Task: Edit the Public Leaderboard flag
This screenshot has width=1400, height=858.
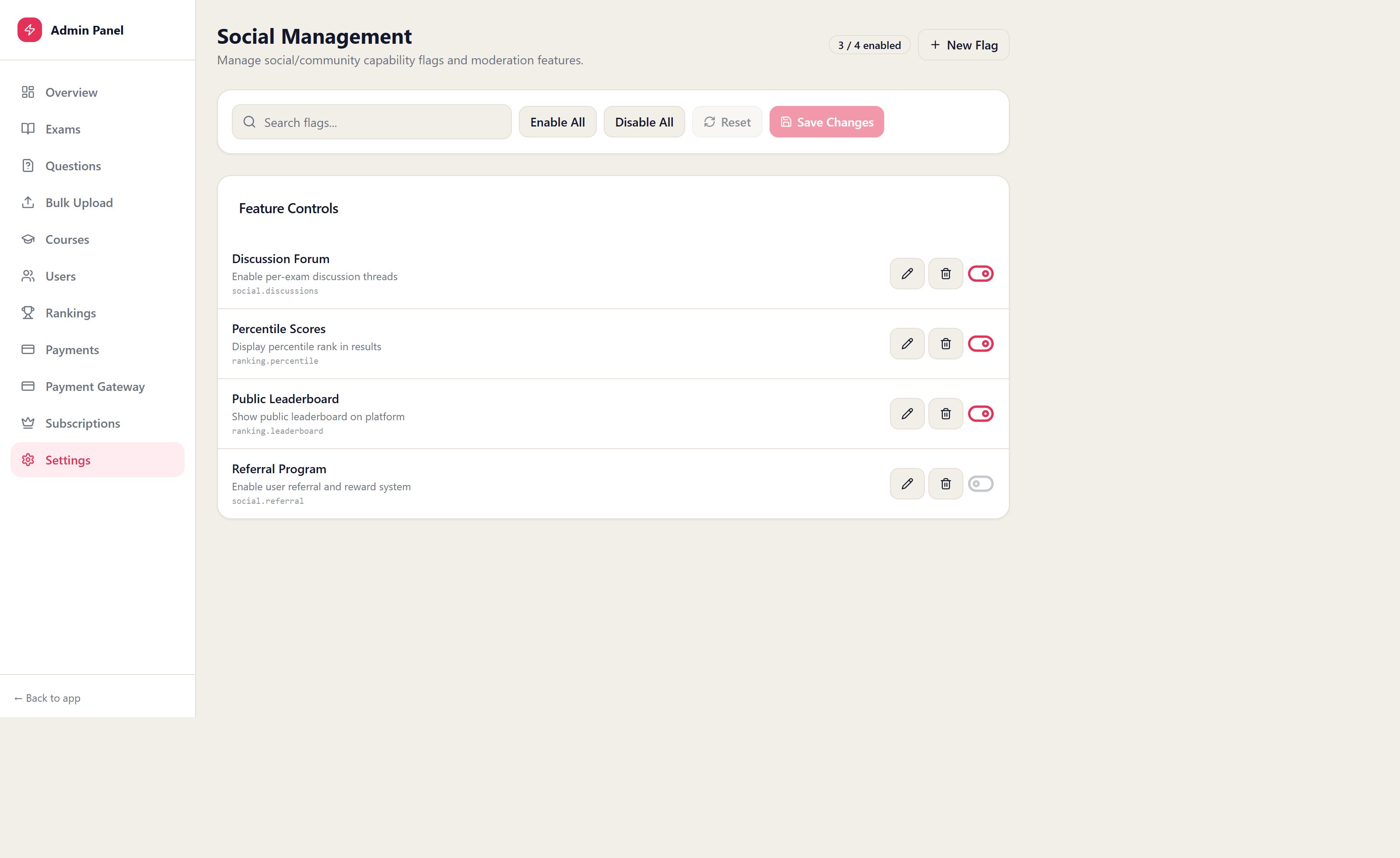Action: coord(907,413)
